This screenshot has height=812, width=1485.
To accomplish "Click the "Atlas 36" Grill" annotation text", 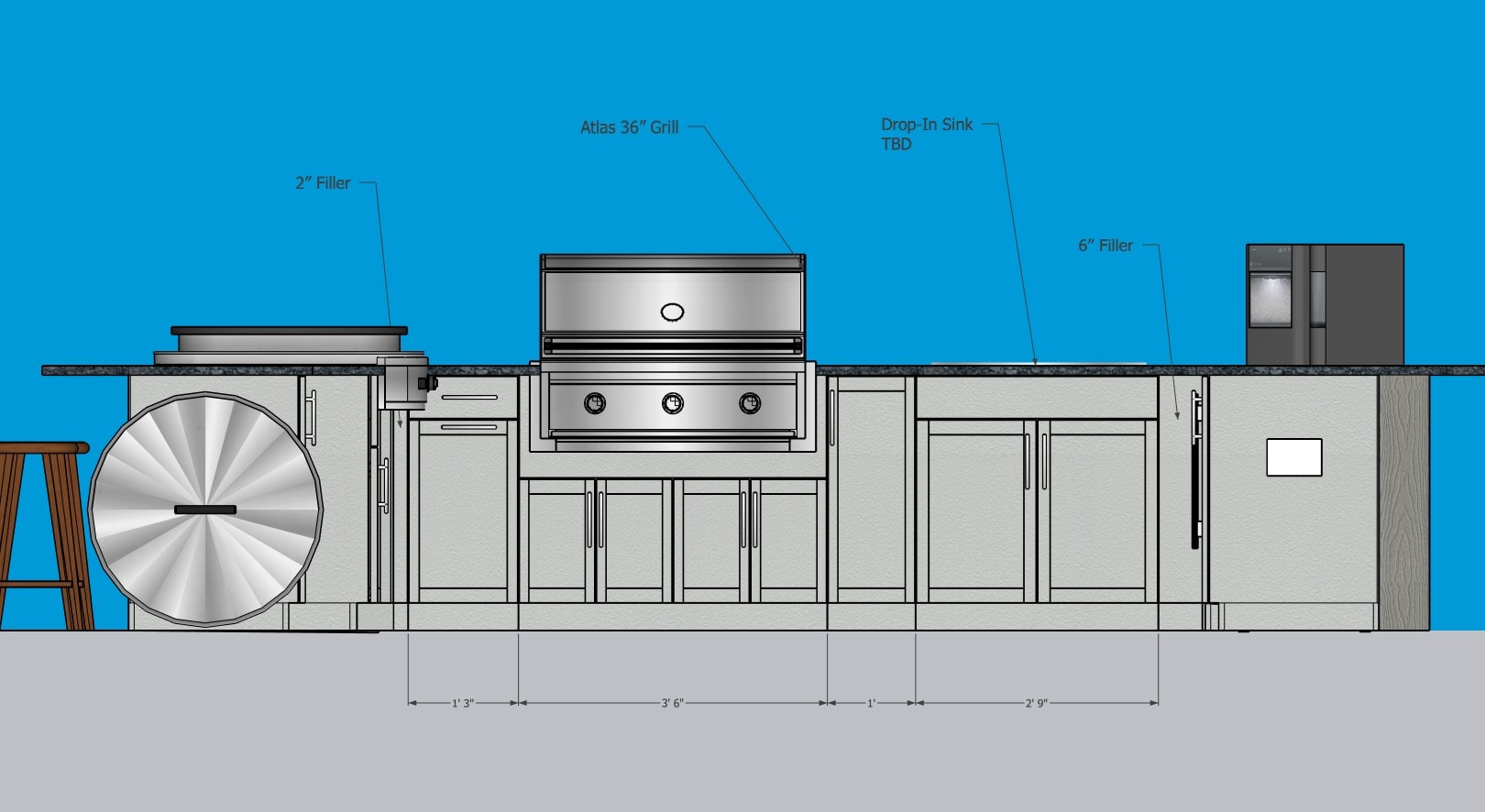I will (x=630, y=127).
